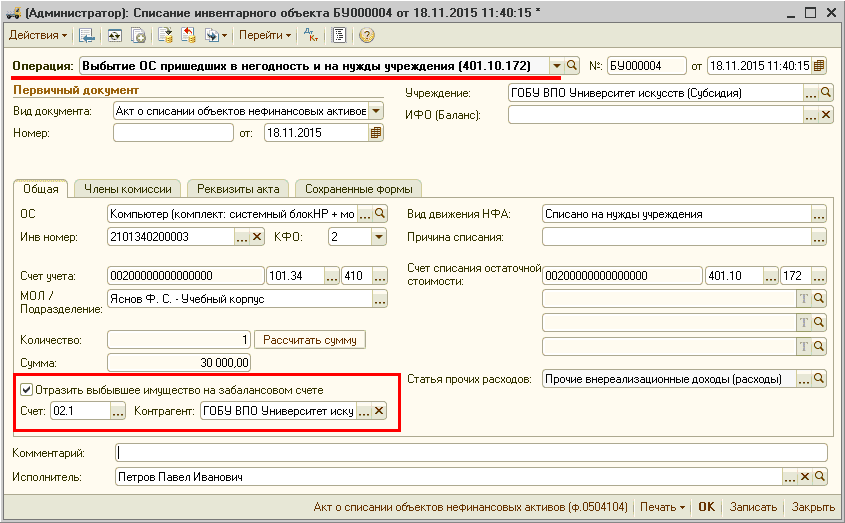Image resolution: width=845 pixels, height=523 pixels.
Task: Click the Рассчитать сумму button
Action: tap(311, 340)
